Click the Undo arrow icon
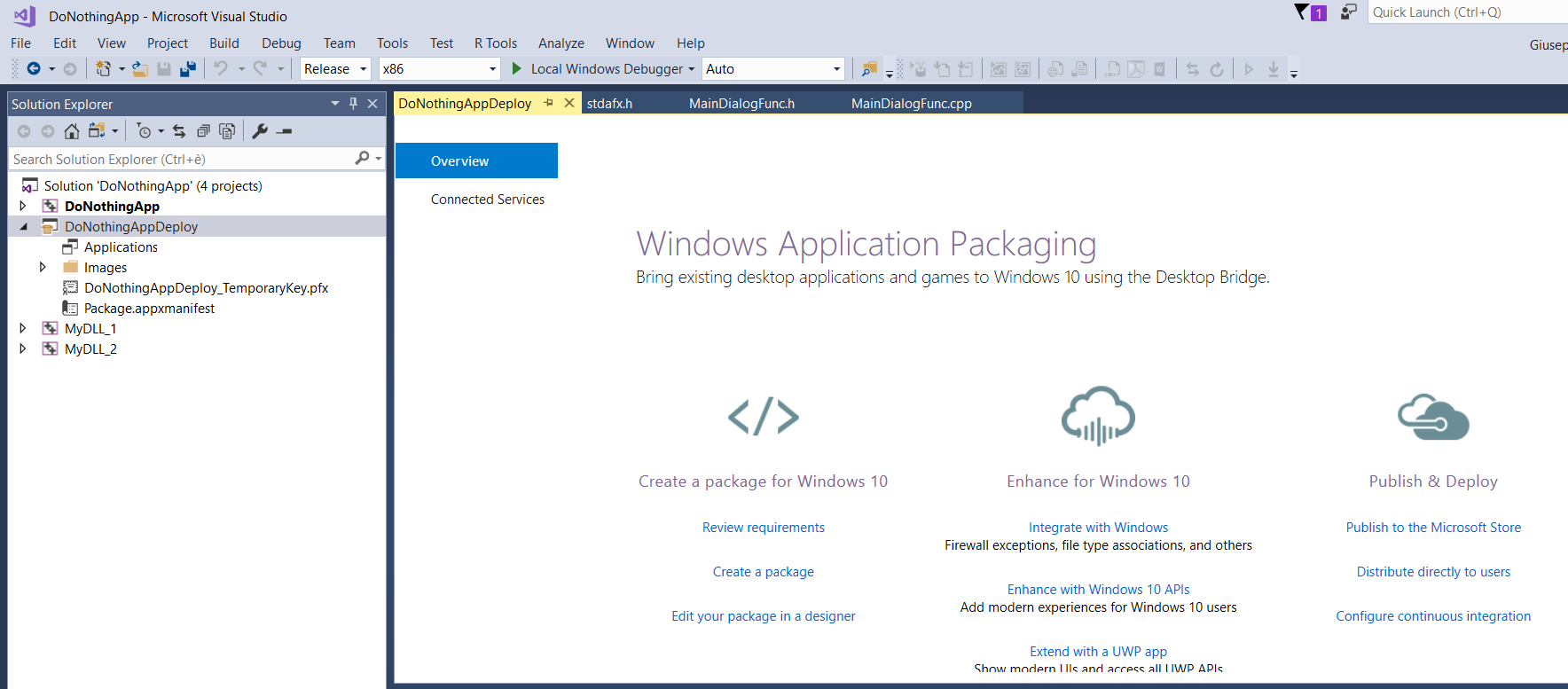The width and height of the screenshot is (1568, 689). tap(221, 68)
